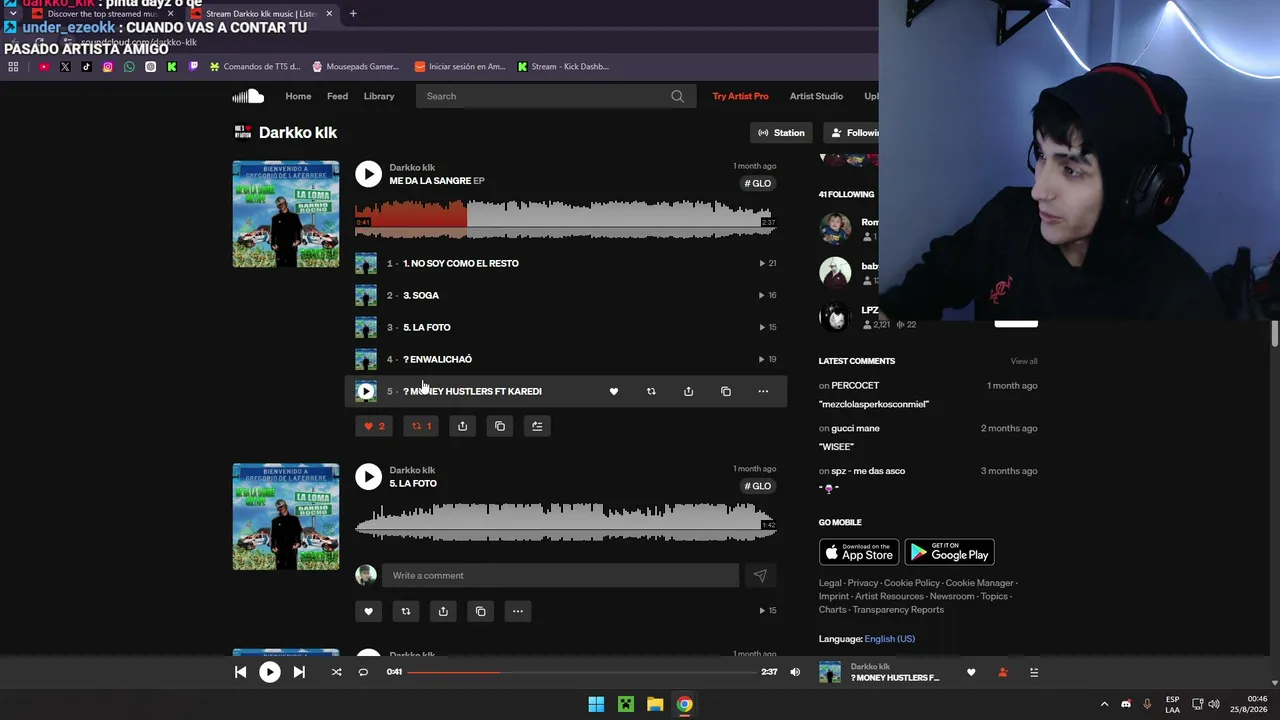The image size is (1280, 720).
Task: Change language from English (US)
Action: point(889,639)
